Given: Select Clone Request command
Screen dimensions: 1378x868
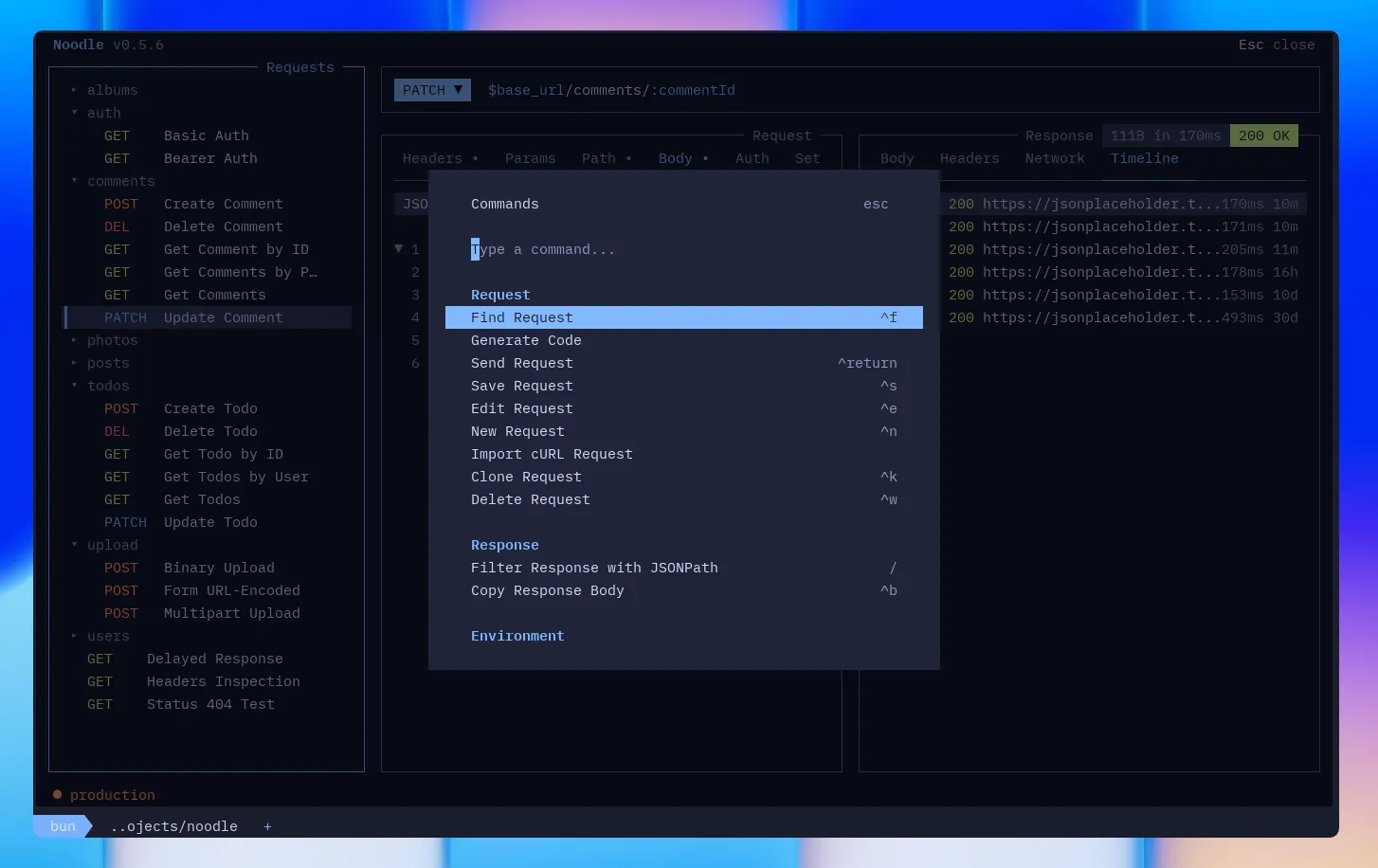Looking at the screenshot, I should 684,477.
